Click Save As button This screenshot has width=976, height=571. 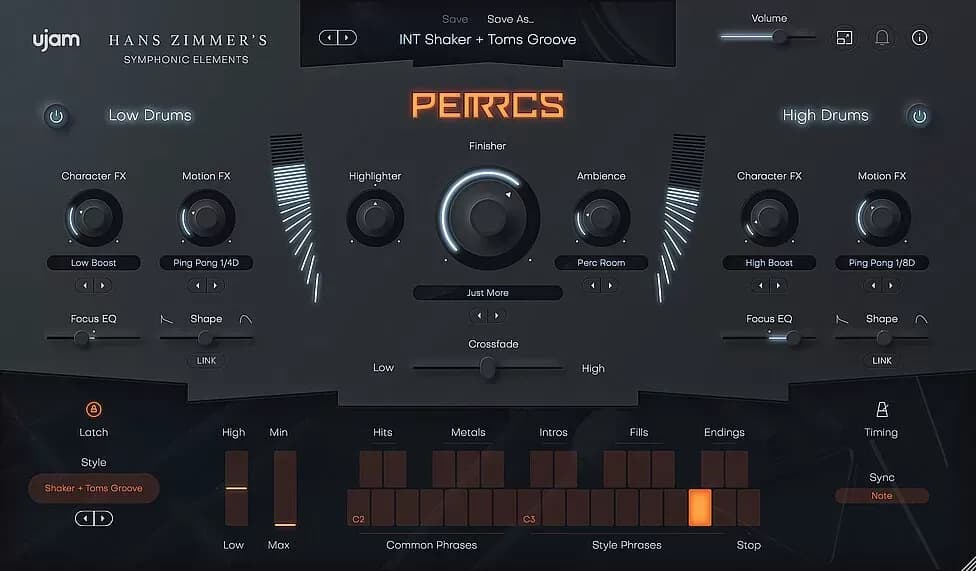point(510,19)
